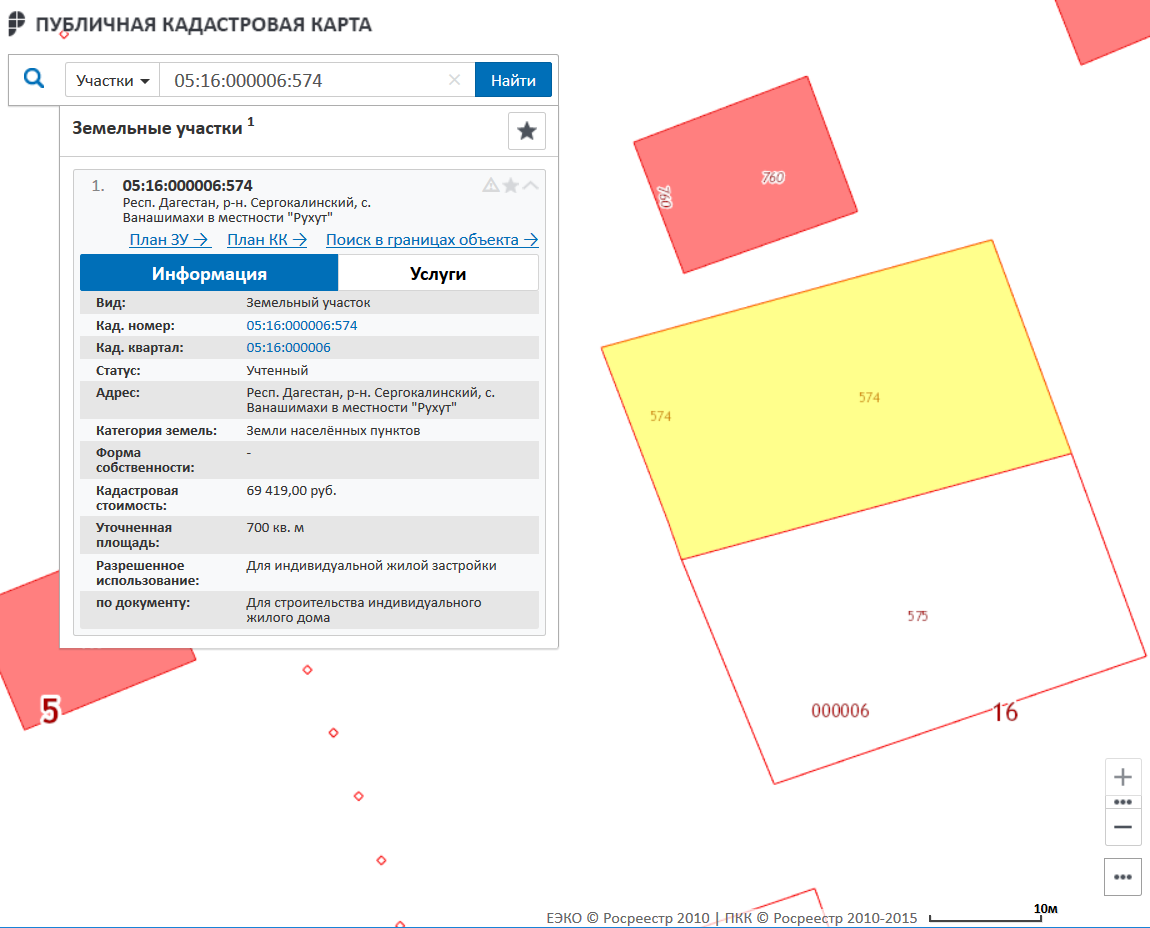Toggle the favorite star on result 05:16:000006:574
The width and height of the screenshot is (1150, 928).
pos(510,185)
